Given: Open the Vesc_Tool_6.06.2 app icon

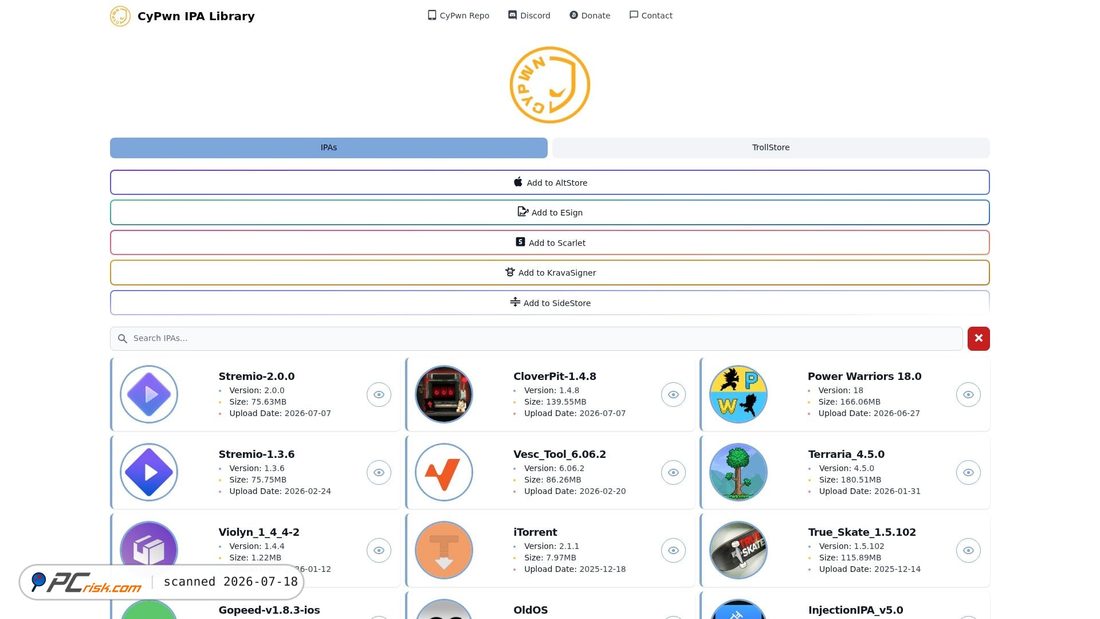Looking at the screenshot, I should [x=443, y=472].
